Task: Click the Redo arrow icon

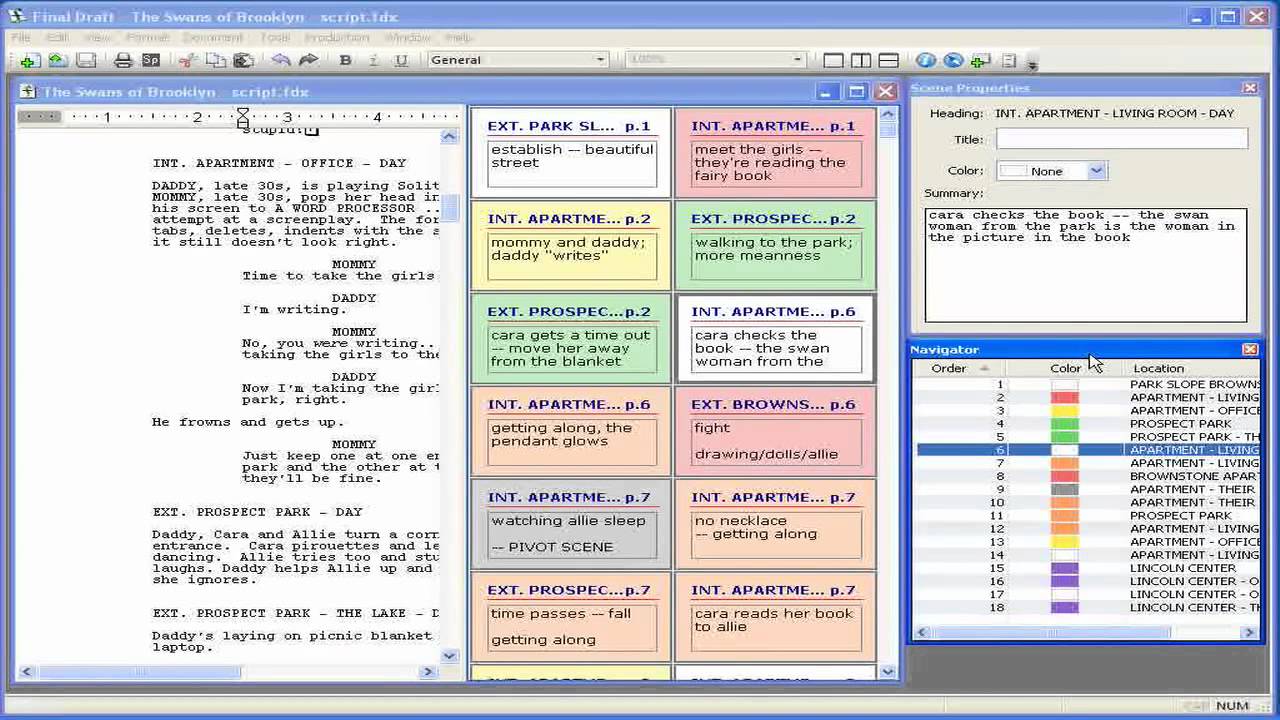Action: click(x=309, y=60)
